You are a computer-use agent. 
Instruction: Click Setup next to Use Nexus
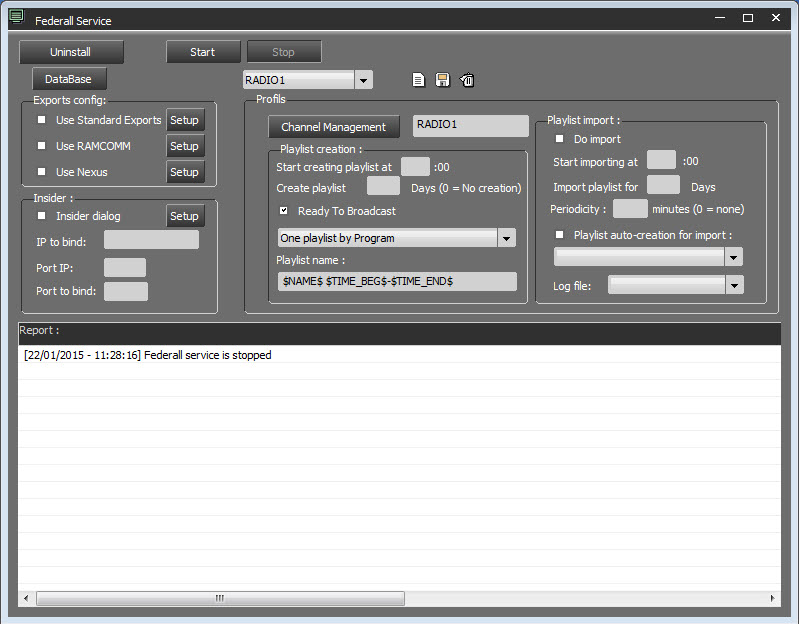(x=184, y=172)
